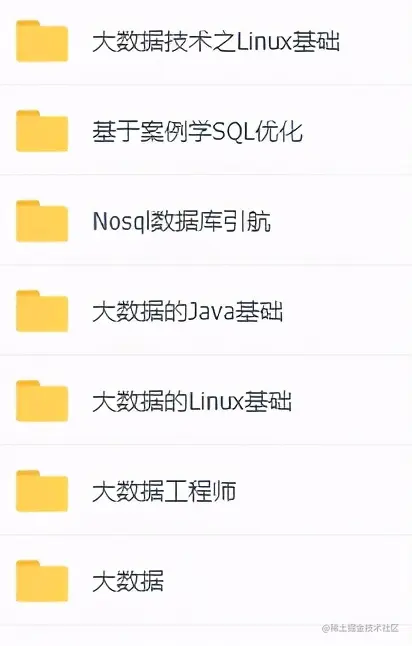Click the 大数据的Java基础 label
The image size is (412, 646).
(187, 311)
